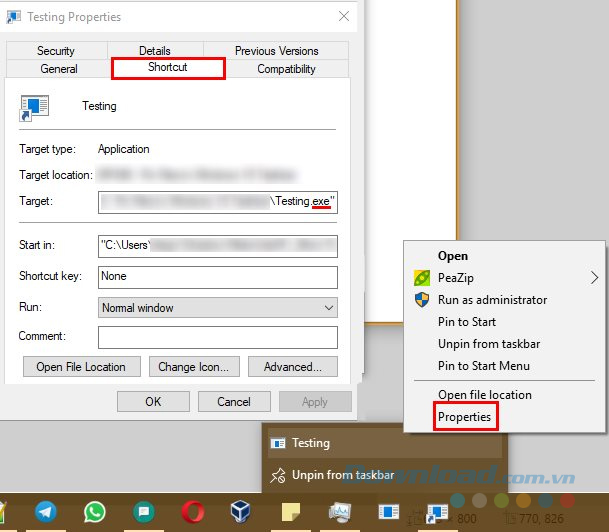The height and width of the screenshot is (532, 609).
Task: Click the PeaZip icon in context menu
Action: tap(422, 278)
